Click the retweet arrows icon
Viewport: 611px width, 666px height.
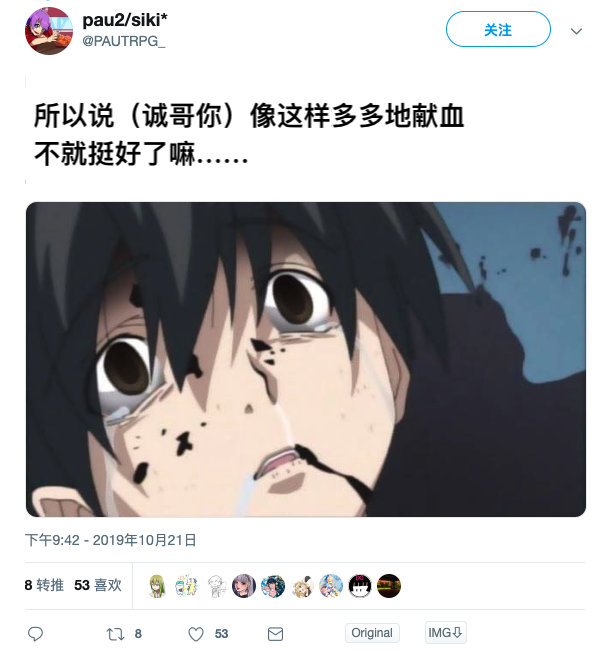click(x=115, y=634)
